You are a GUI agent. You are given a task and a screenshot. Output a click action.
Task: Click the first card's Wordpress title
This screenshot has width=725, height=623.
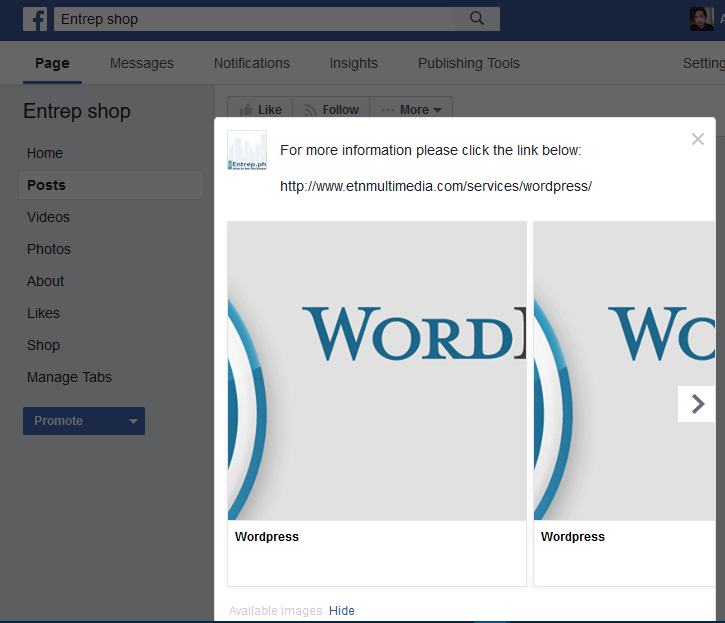267,537
